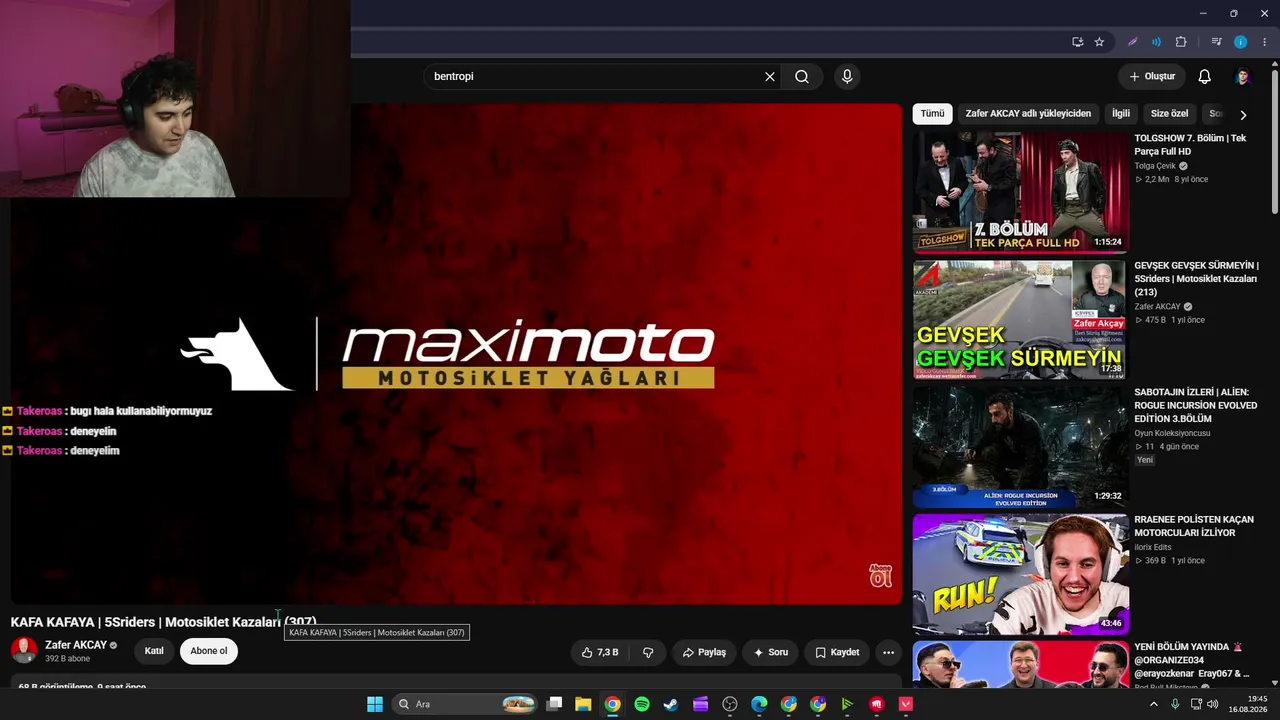Open Task View on the taskbar
Screen dimensions: 1280x720
pos(554,704)
